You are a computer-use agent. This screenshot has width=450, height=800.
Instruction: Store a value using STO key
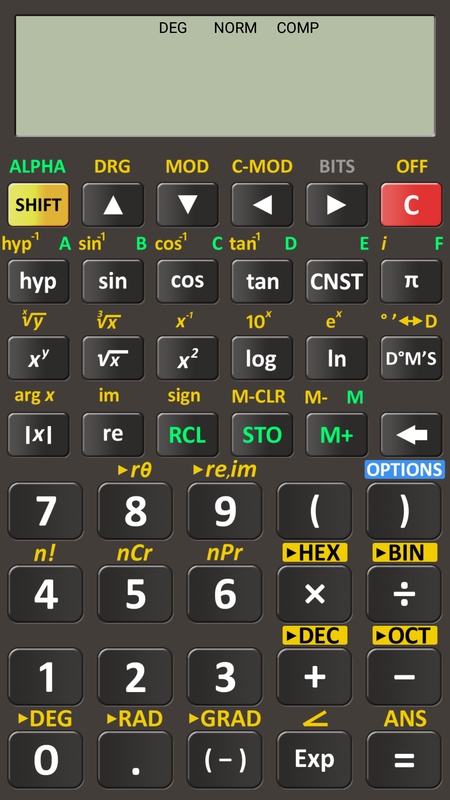tap(262, 434)
